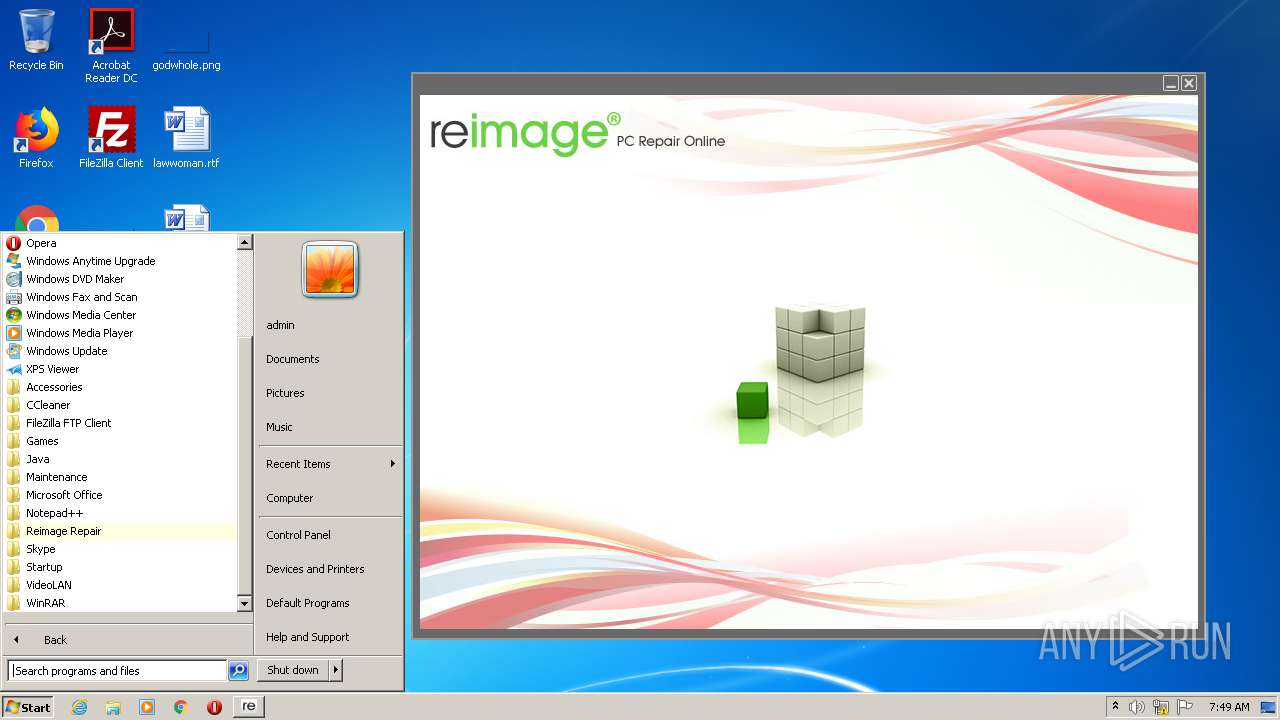Open Action Center flag icon
Screen dimensions: 1280x720
1186,707
